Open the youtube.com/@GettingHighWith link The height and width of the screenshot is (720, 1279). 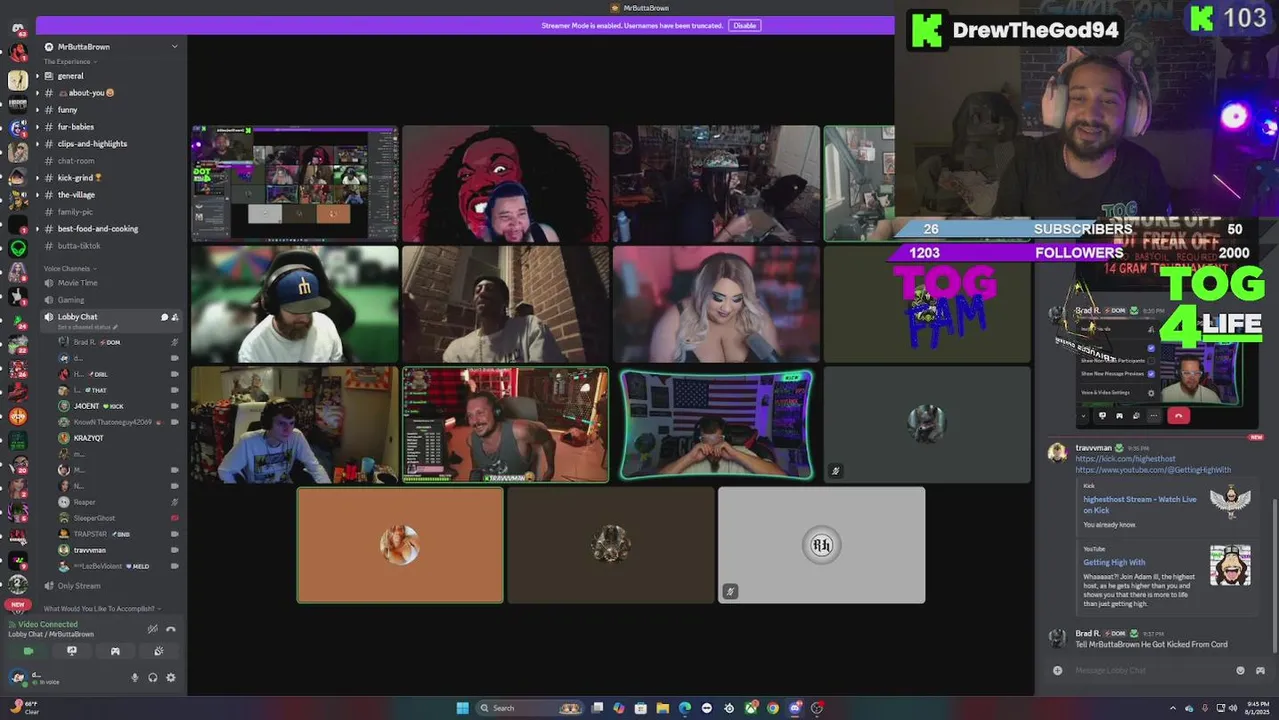pyautogui.click(x=1153, y=470)
